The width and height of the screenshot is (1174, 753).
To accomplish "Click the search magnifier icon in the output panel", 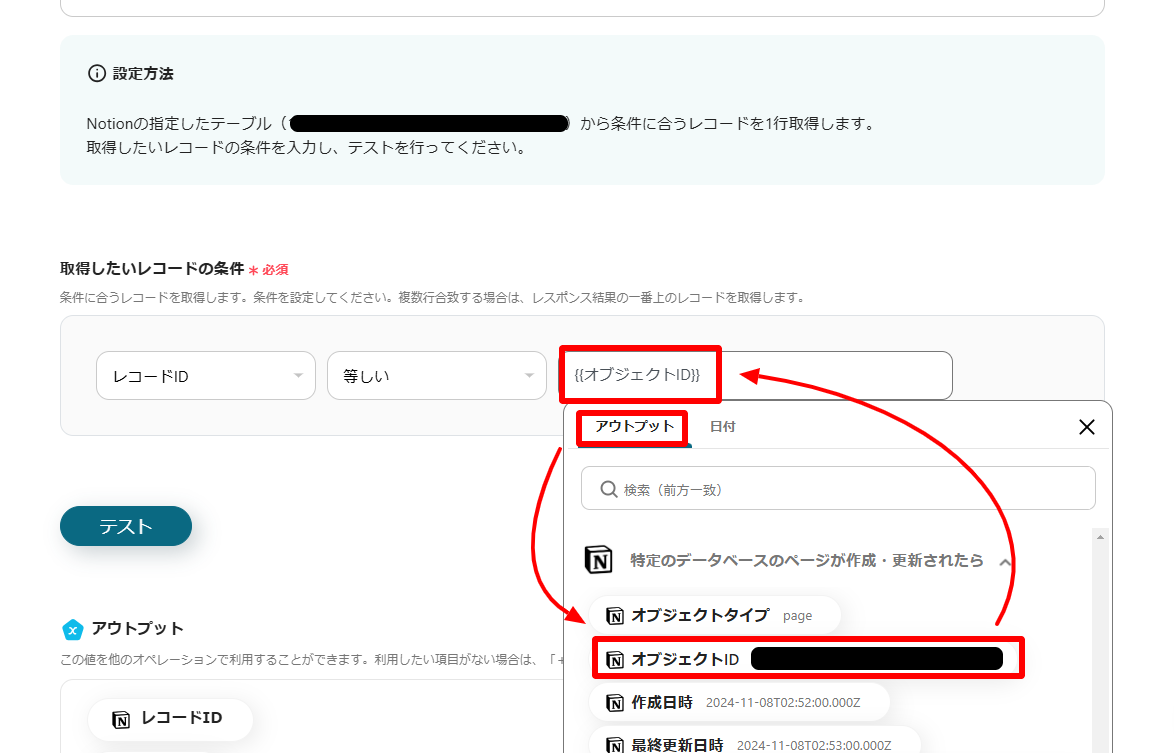I will click(x=607, y=488).
